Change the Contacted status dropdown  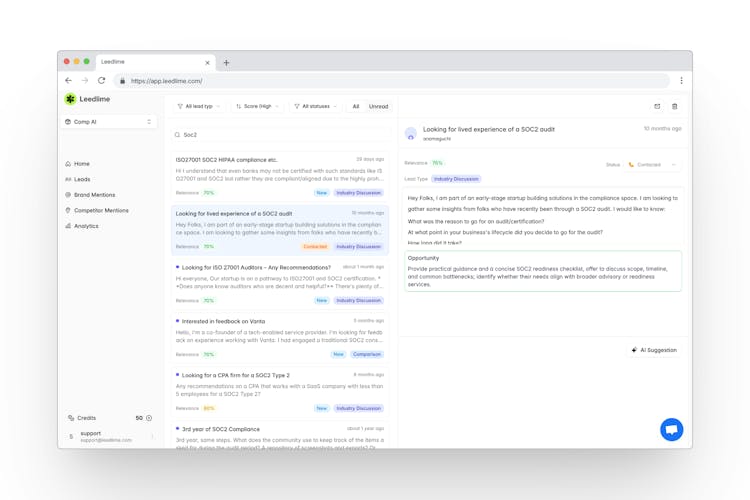pos(653,164)
